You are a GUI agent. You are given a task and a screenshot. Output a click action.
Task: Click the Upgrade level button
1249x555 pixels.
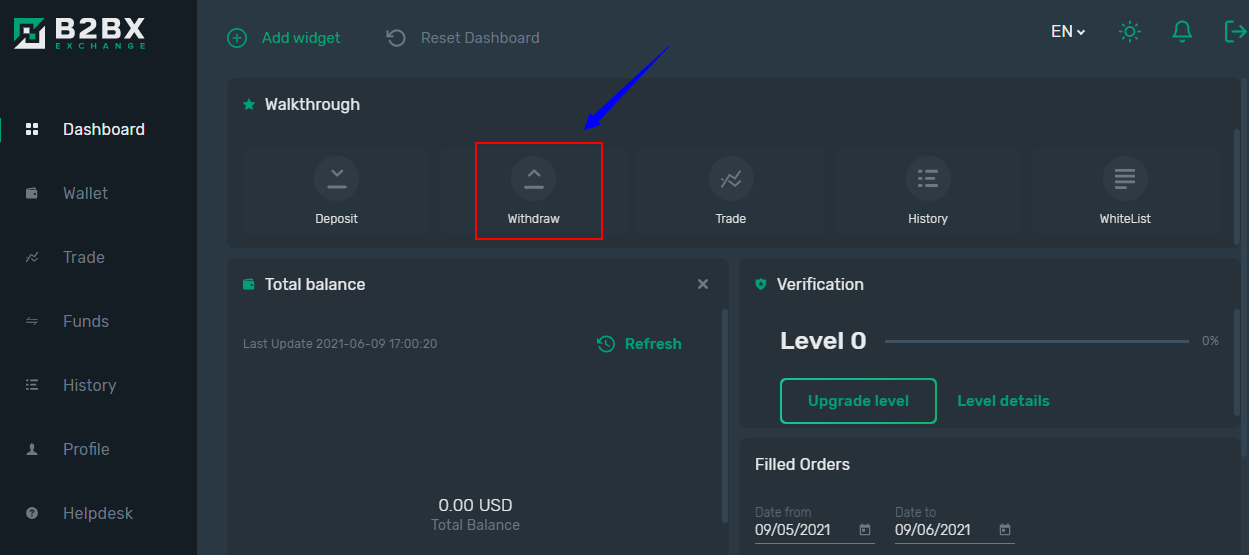[858, 401]
